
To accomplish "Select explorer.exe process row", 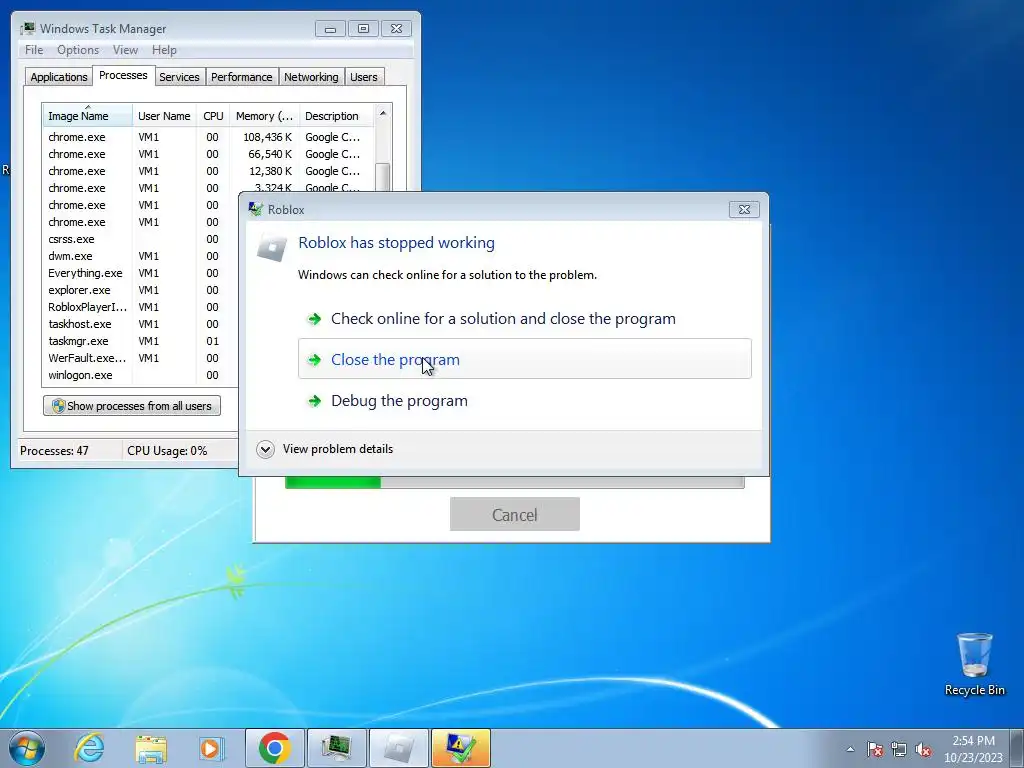I will point(141,290).
